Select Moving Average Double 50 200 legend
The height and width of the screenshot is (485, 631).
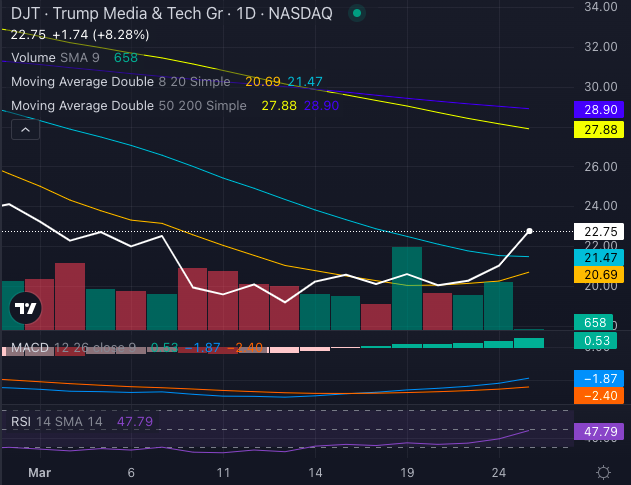click(x=129, y=105)
